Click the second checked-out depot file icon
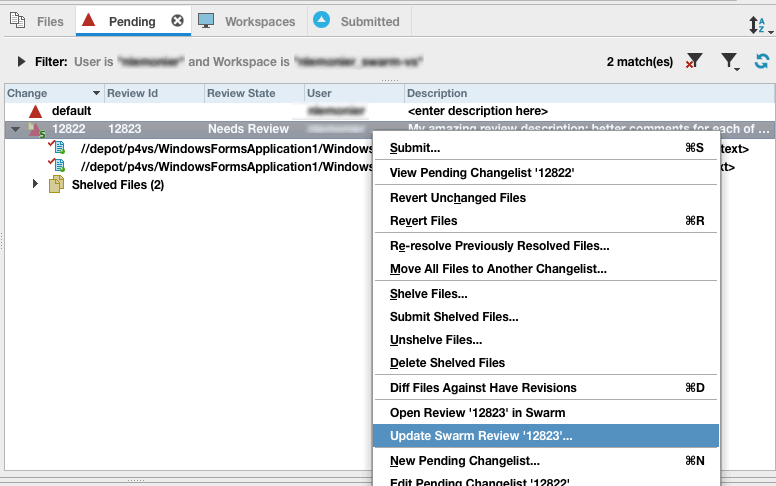Viewport: 776px width, 486px height. (x=58, y=166)
